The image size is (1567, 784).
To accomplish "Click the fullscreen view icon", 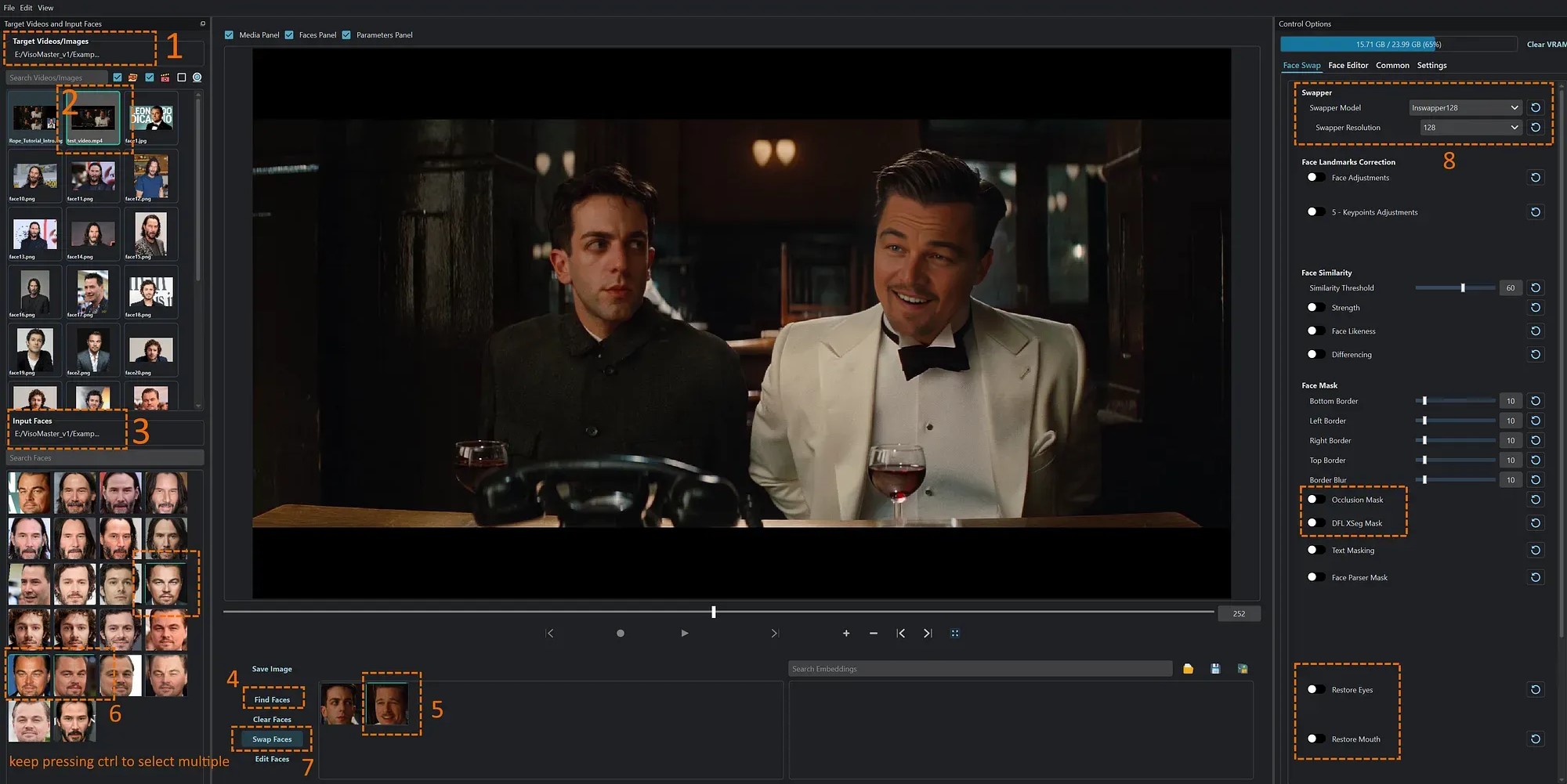I will [955, 633].
